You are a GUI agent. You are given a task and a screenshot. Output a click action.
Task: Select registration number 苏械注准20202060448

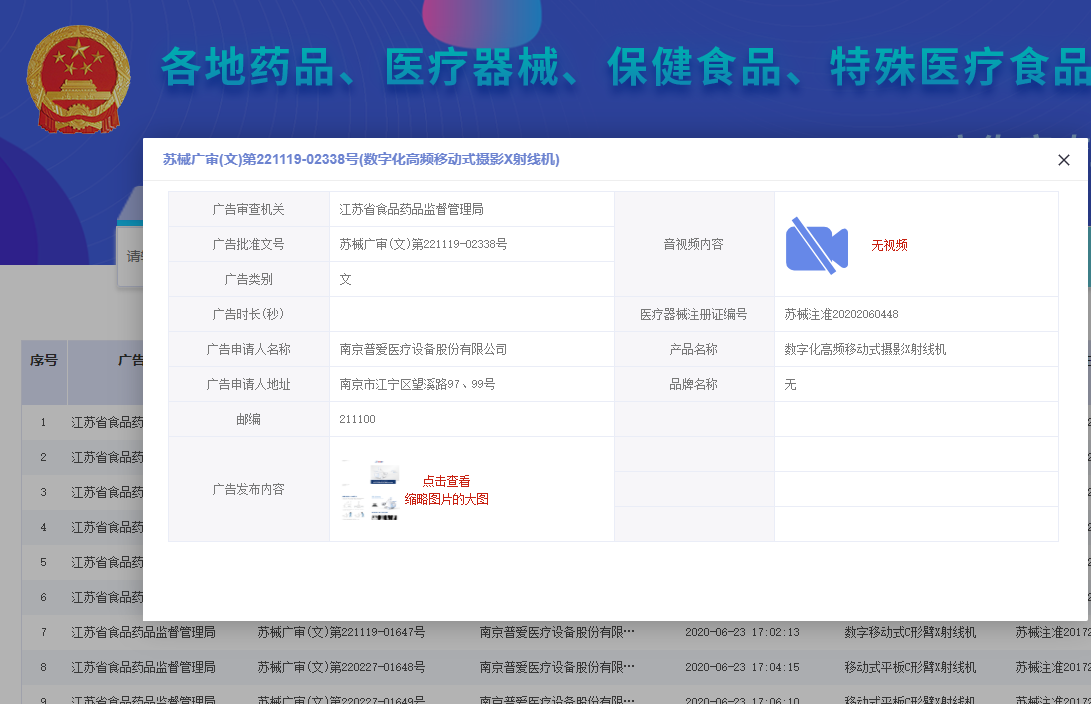coord(841,314)
